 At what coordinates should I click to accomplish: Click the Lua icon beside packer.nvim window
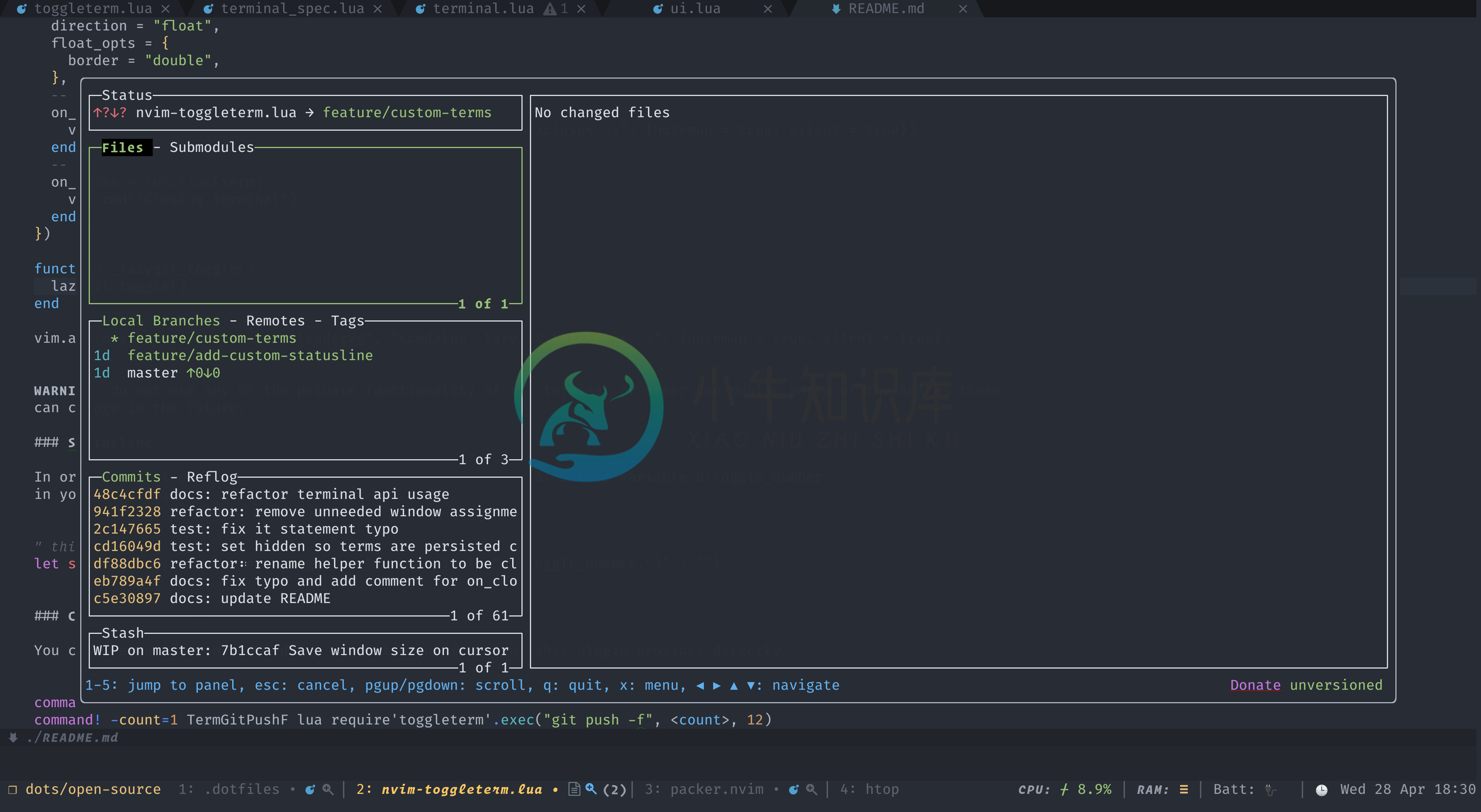tap(794, 790)
